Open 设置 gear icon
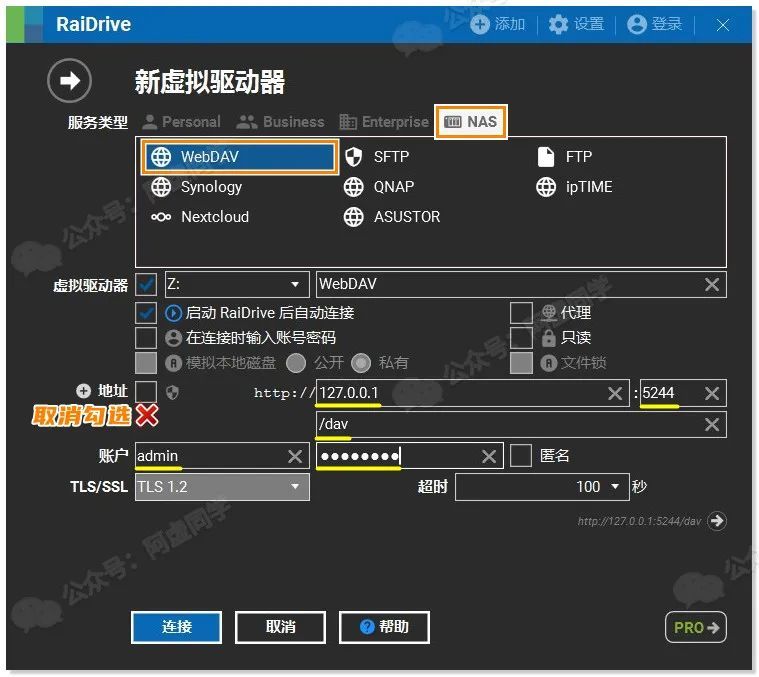 (558, 24)
